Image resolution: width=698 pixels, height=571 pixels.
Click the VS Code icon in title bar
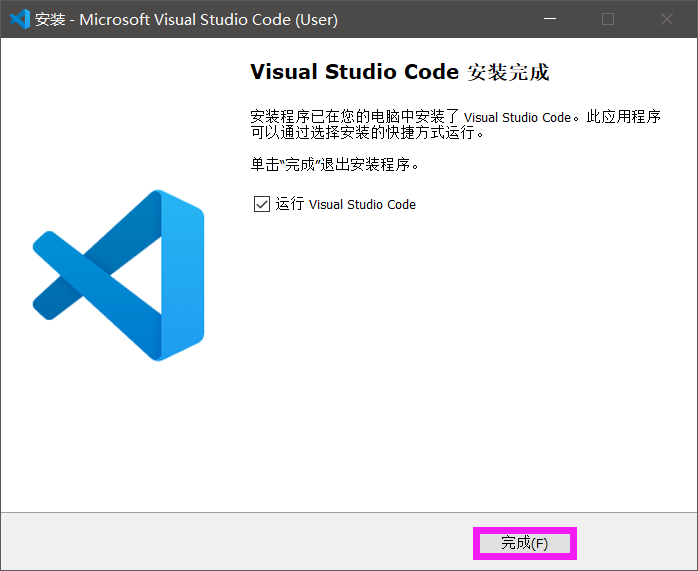pyautogui.click(x=20, y=19)
